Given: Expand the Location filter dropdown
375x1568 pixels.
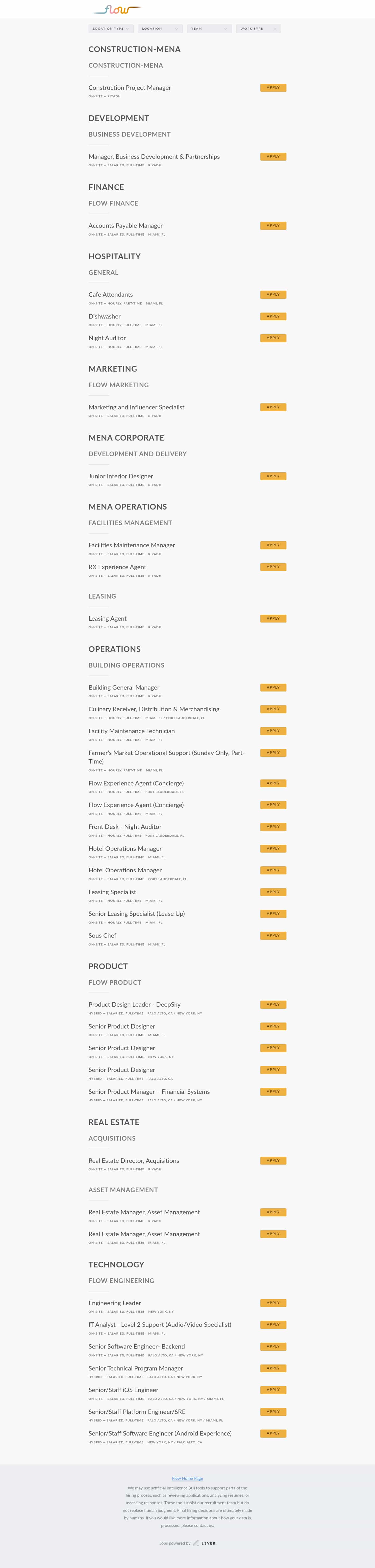Looking at the screenshot, I should (x=159, y=29).
